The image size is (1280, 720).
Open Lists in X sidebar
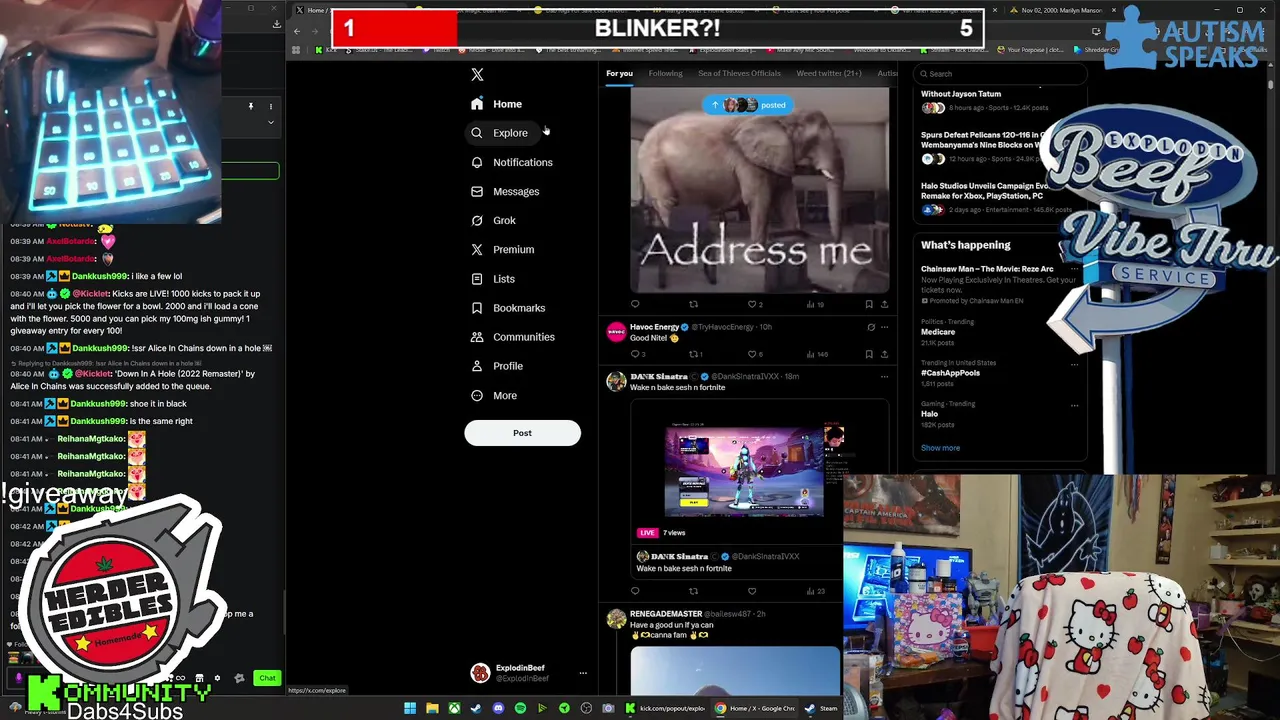tap(492, 279)
